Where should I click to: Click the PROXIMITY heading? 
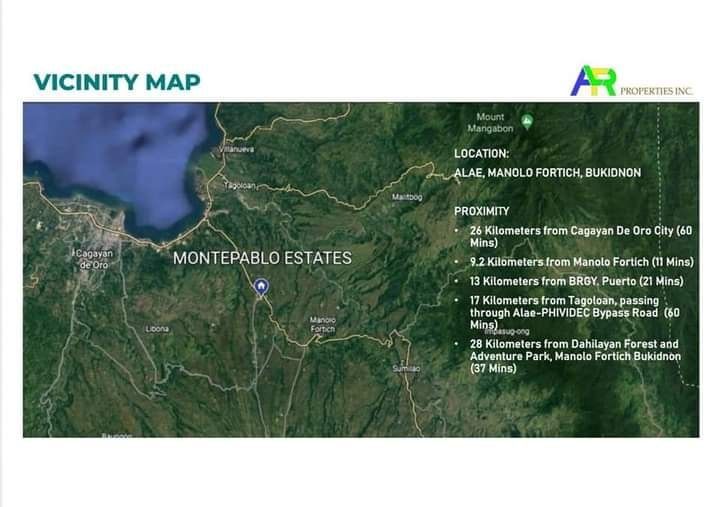click(482, 211)
